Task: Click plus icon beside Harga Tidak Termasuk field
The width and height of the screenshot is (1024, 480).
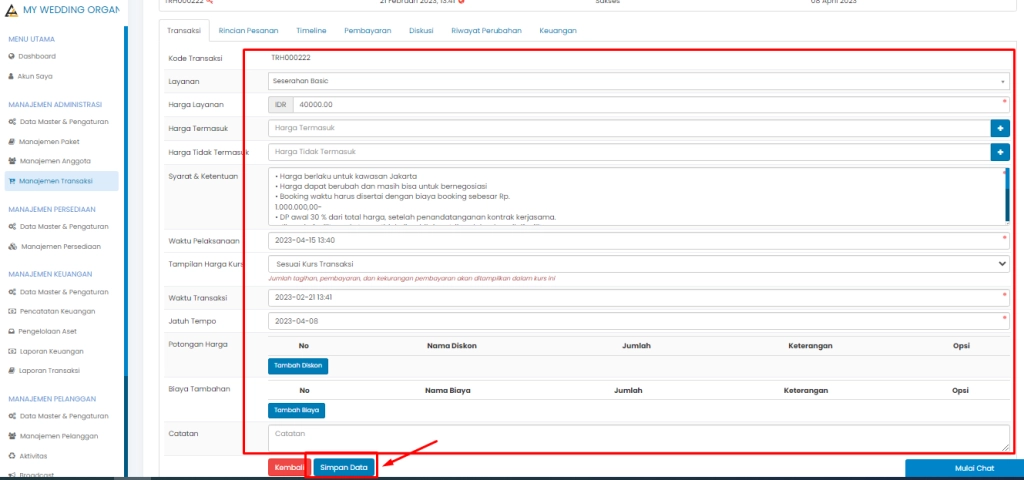Action: [1000, 152]
